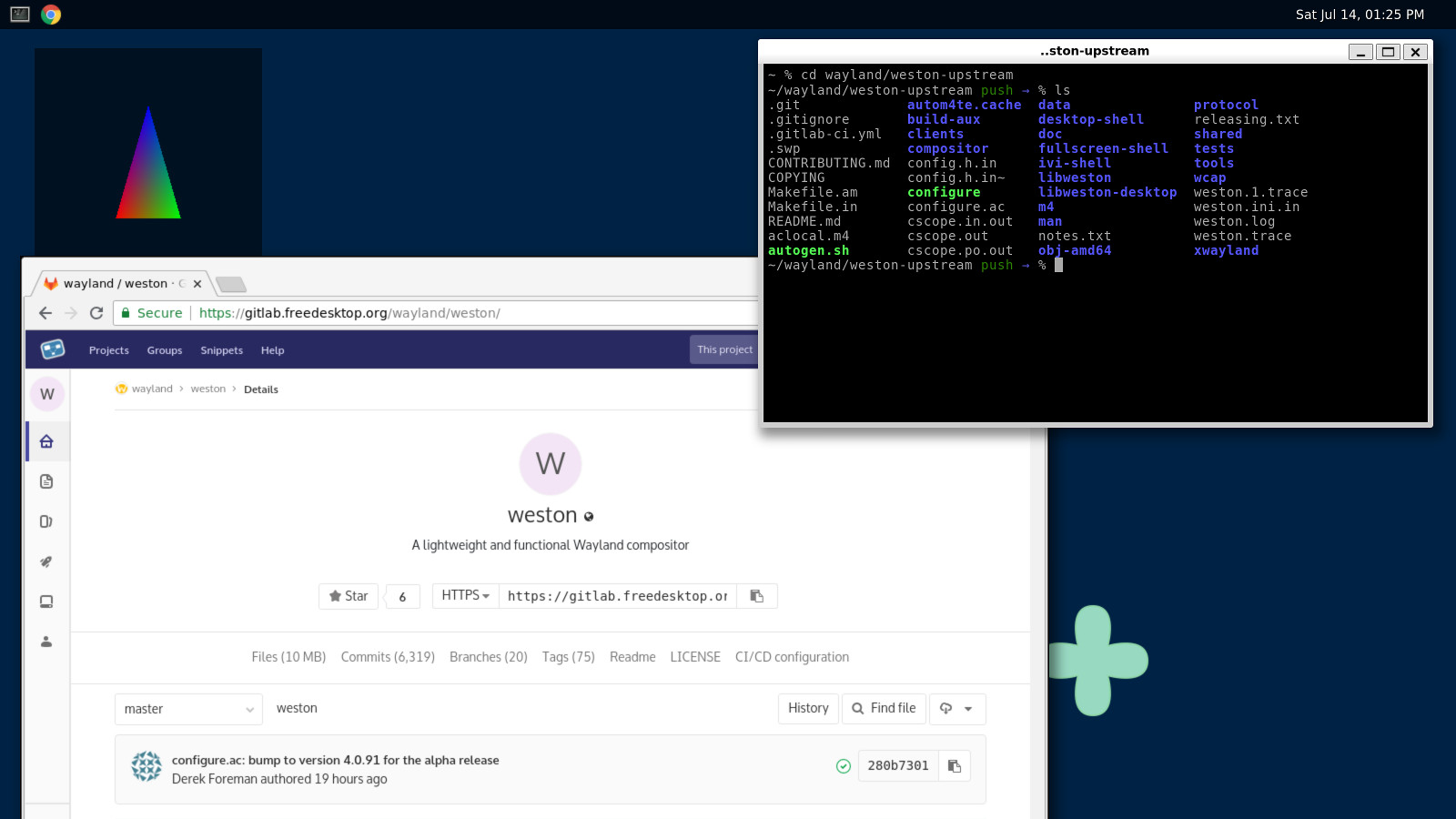
Task: Open the LICENSE link
Action: point(694,656)
